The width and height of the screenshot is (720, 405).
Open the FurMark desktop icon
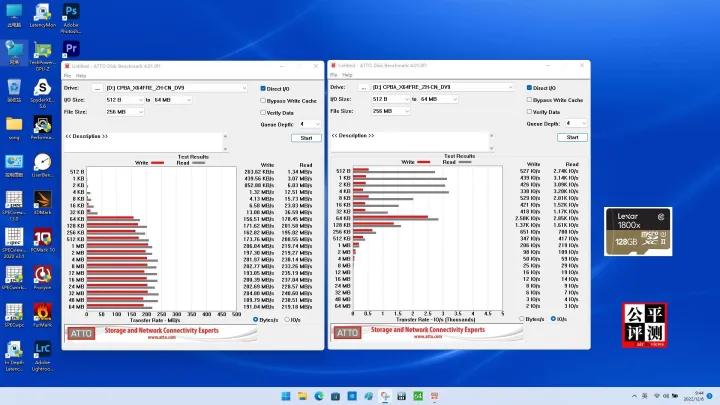tap(42, 315)
